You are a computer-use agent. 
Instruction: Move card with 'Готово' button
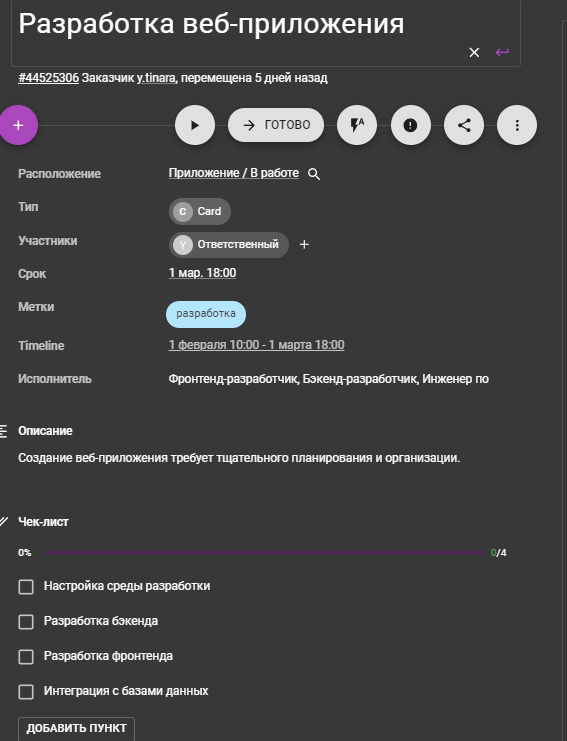(x=276, y=125)
